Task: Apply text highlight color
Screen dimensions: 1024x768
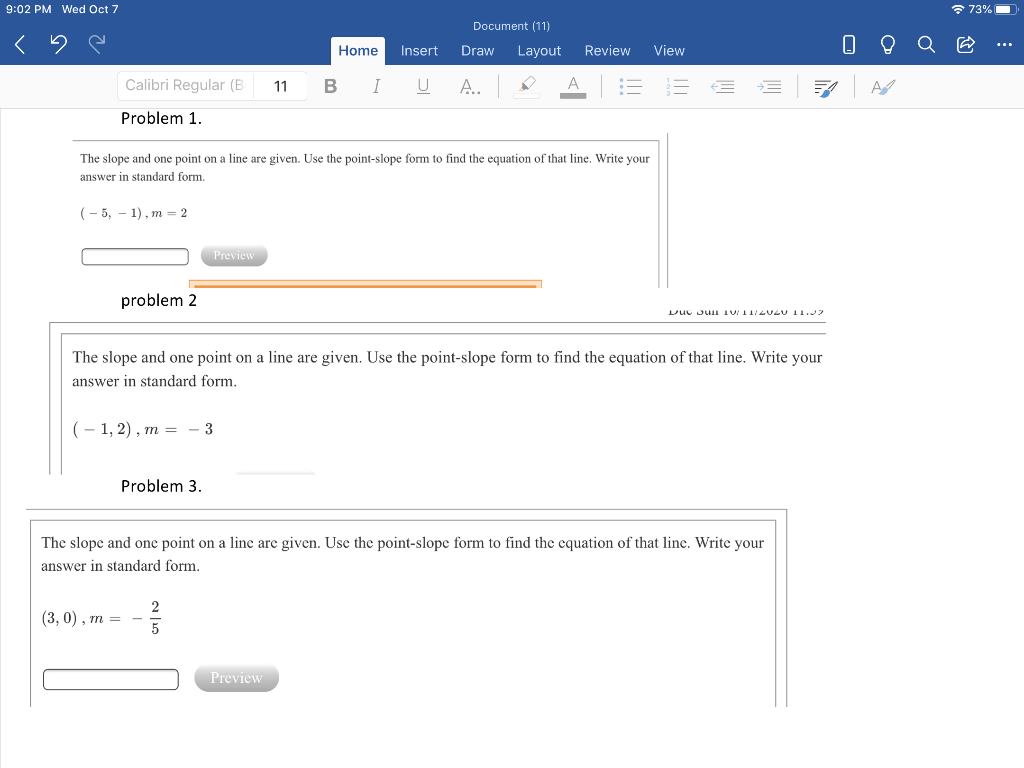Action: [x=526, y=86]
